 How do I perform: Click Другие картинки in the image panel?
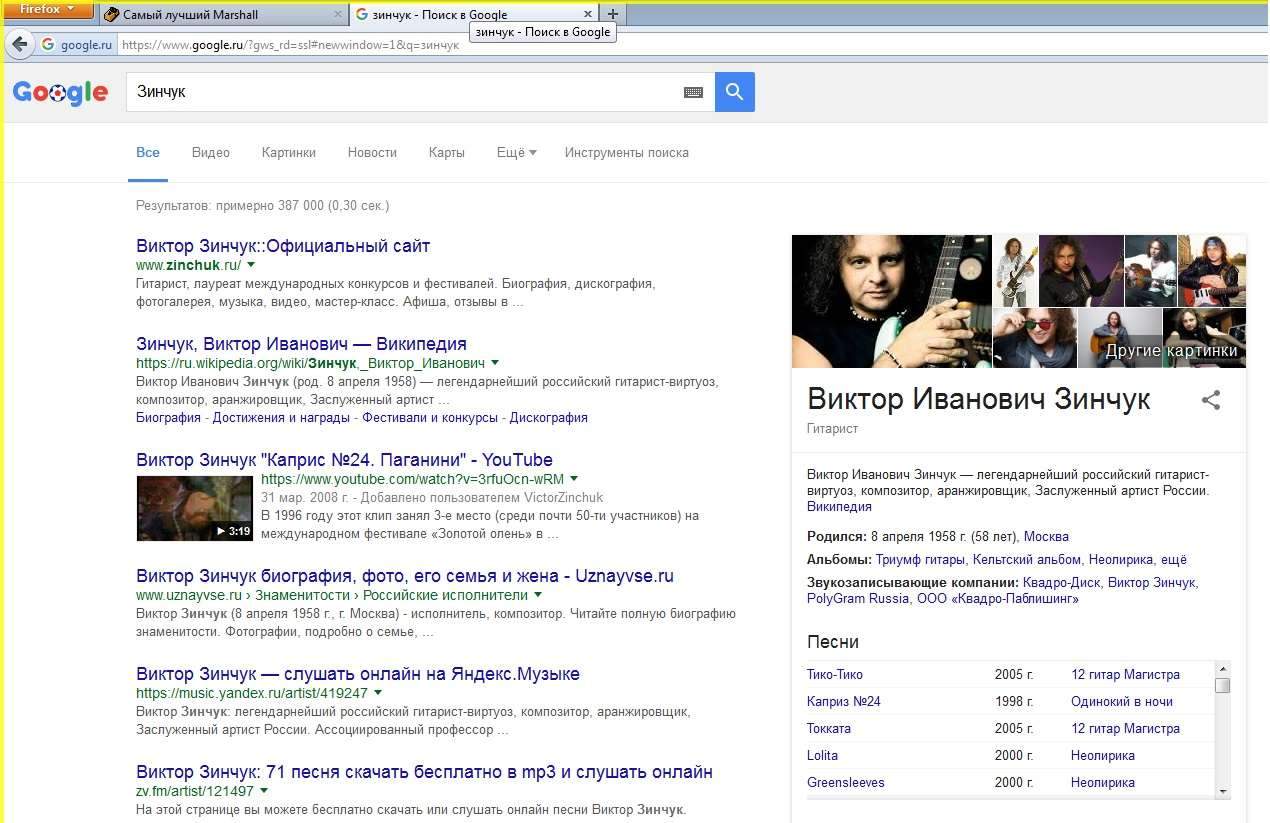coord(1170,350)
